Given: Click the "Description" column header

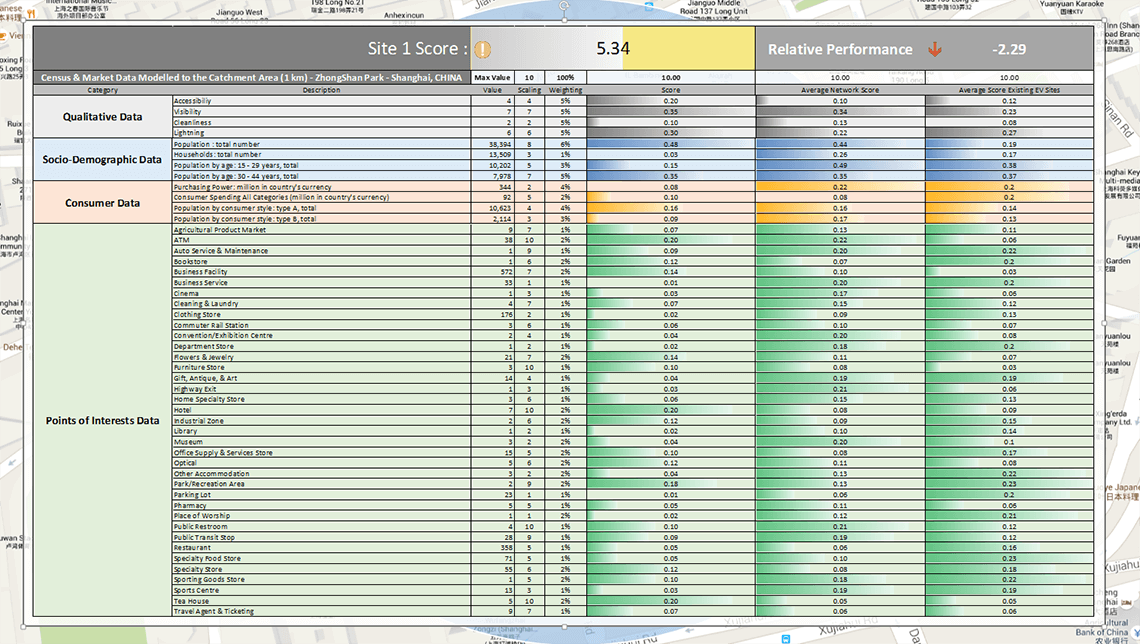Looking at the screenshot, I should pyautogui.click(x=321, y=90).
